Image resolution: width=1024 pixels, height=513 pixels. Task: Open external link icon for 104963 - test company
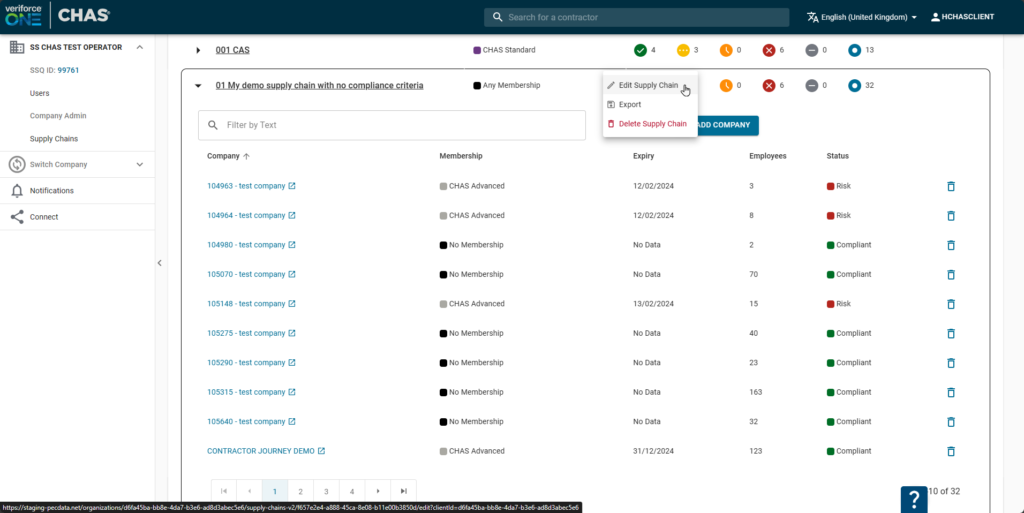coord(292,186)
